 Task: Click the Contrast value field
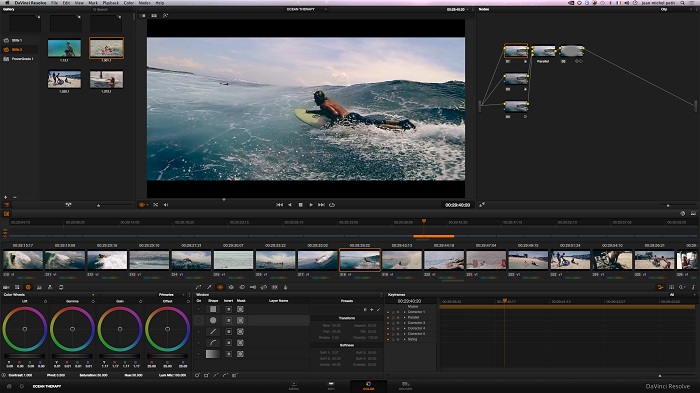tap(21, 375)
